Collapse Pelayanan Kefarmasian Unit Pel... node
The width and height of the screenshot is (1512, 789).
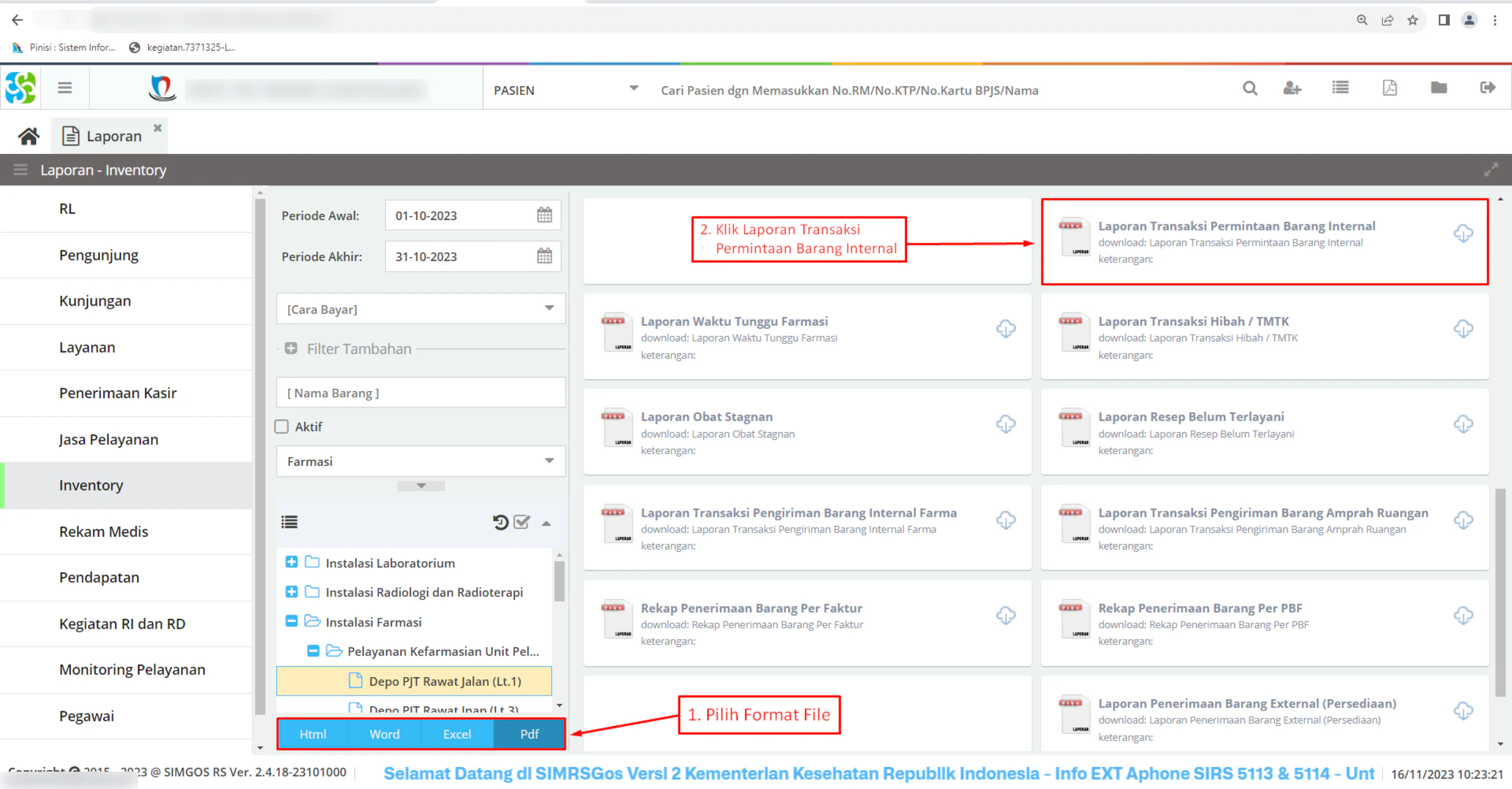coord(313,651)
